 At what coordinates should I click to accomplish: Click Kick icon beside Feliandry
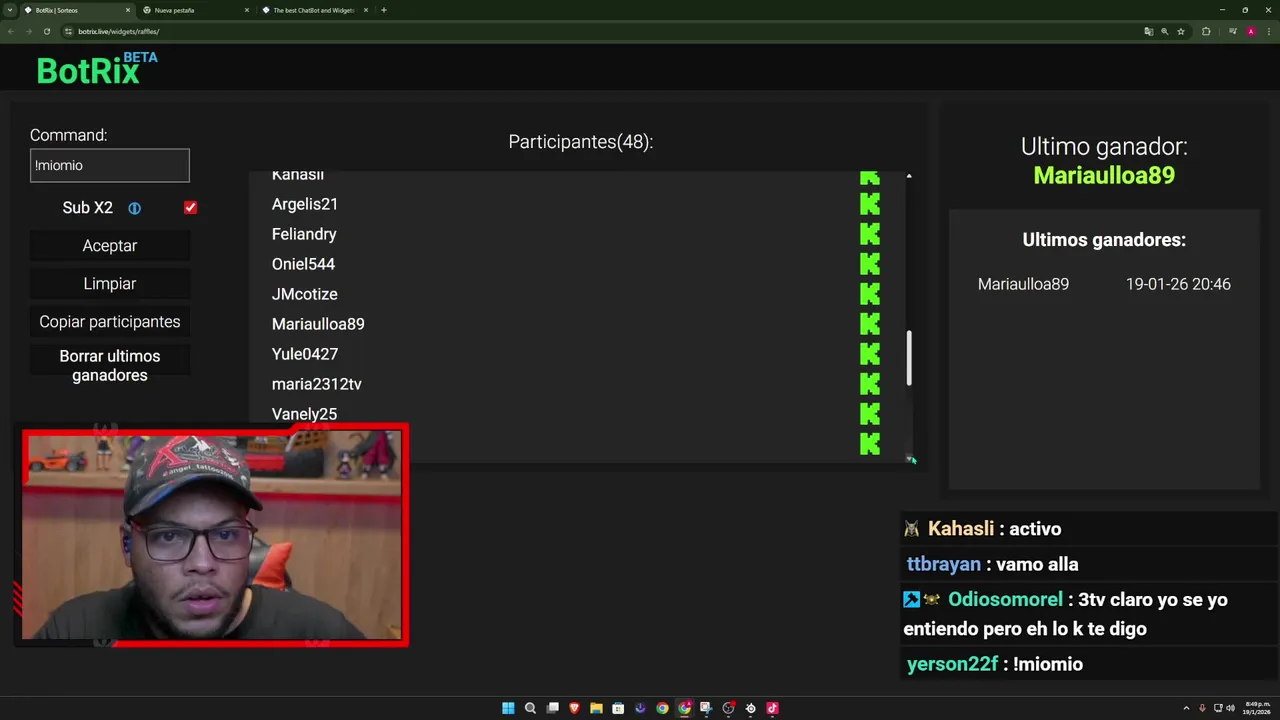pos(870,234)
